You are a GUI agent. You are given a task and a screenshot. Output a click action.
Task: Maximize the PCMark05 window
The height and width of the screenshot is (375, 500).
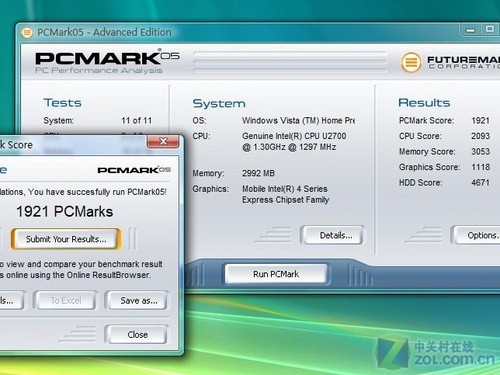point(490,29)
